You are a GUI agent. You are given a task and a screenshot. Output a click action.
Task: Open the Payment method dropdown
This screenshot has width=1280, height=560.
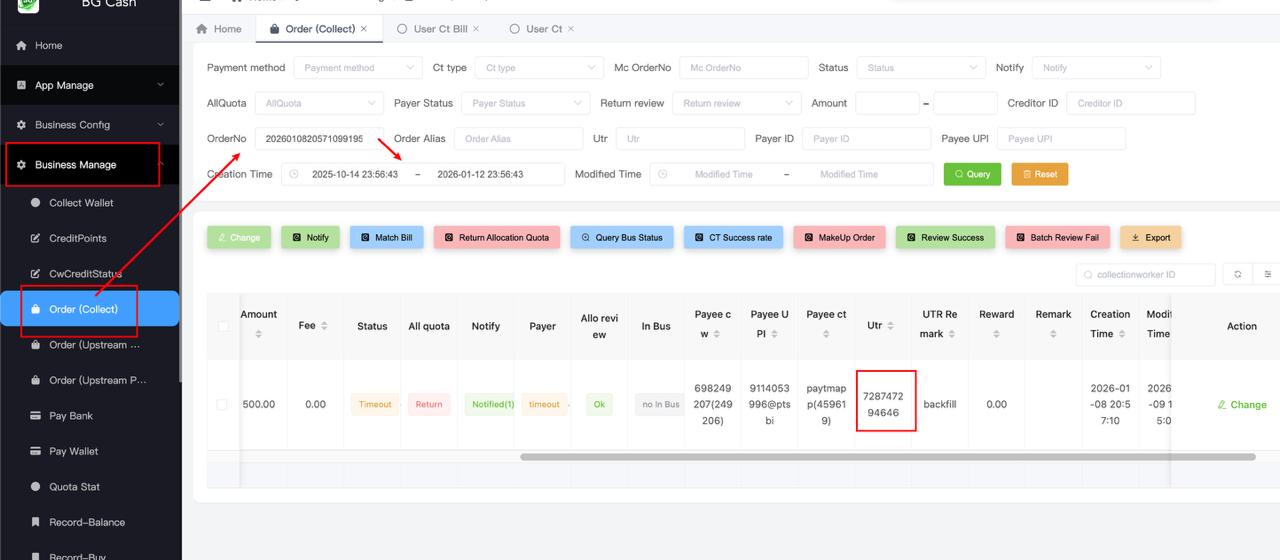pos(357,68)
